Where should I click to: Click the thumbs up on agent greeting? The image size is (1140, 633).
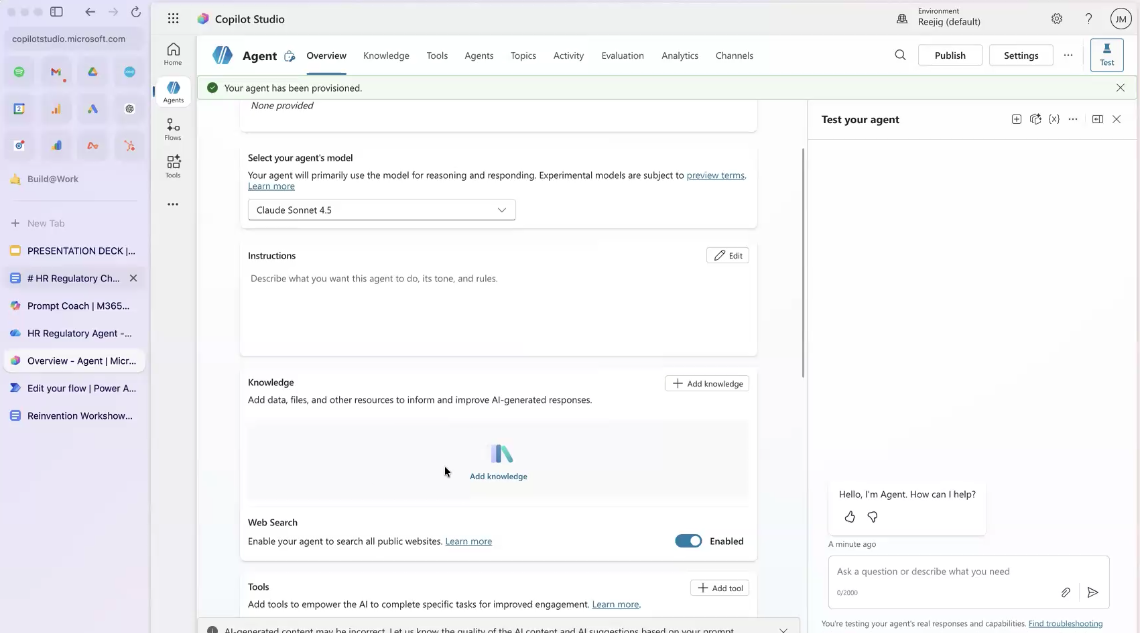point(850,517)
